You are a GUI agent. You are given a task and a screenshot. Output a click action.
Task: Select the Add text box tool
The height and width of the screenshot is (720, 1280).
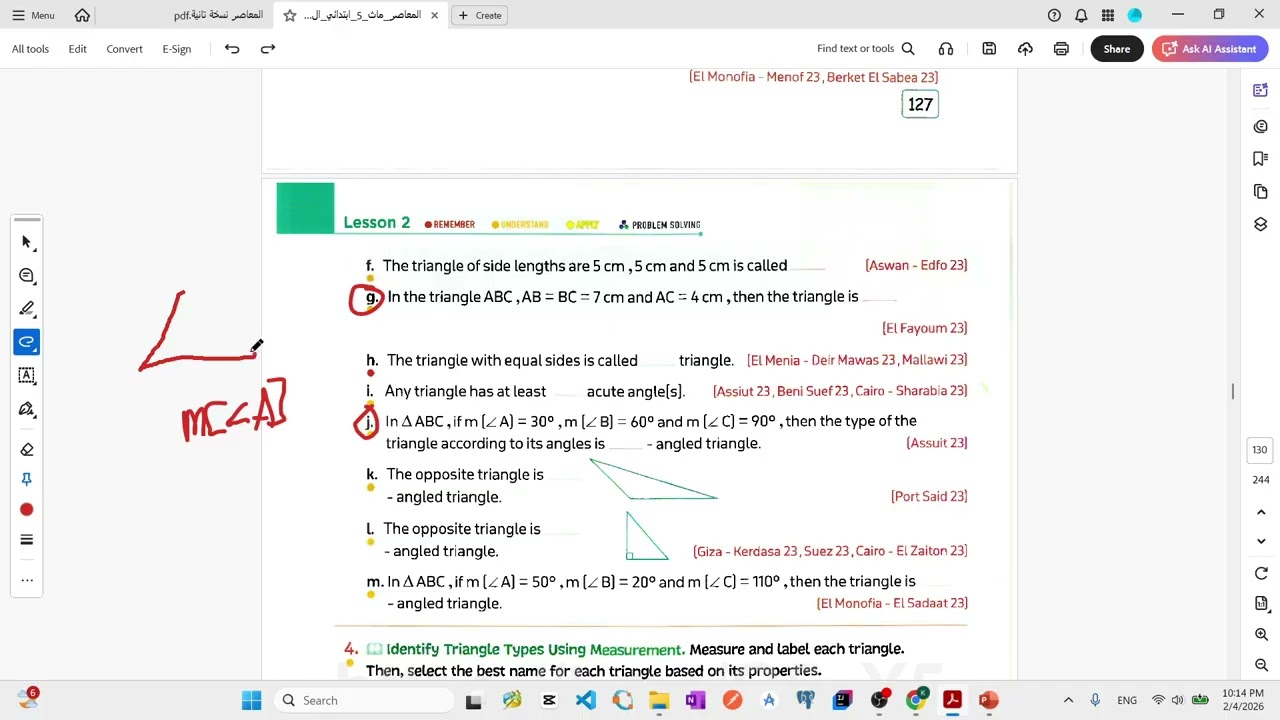(x=27, y=375)
